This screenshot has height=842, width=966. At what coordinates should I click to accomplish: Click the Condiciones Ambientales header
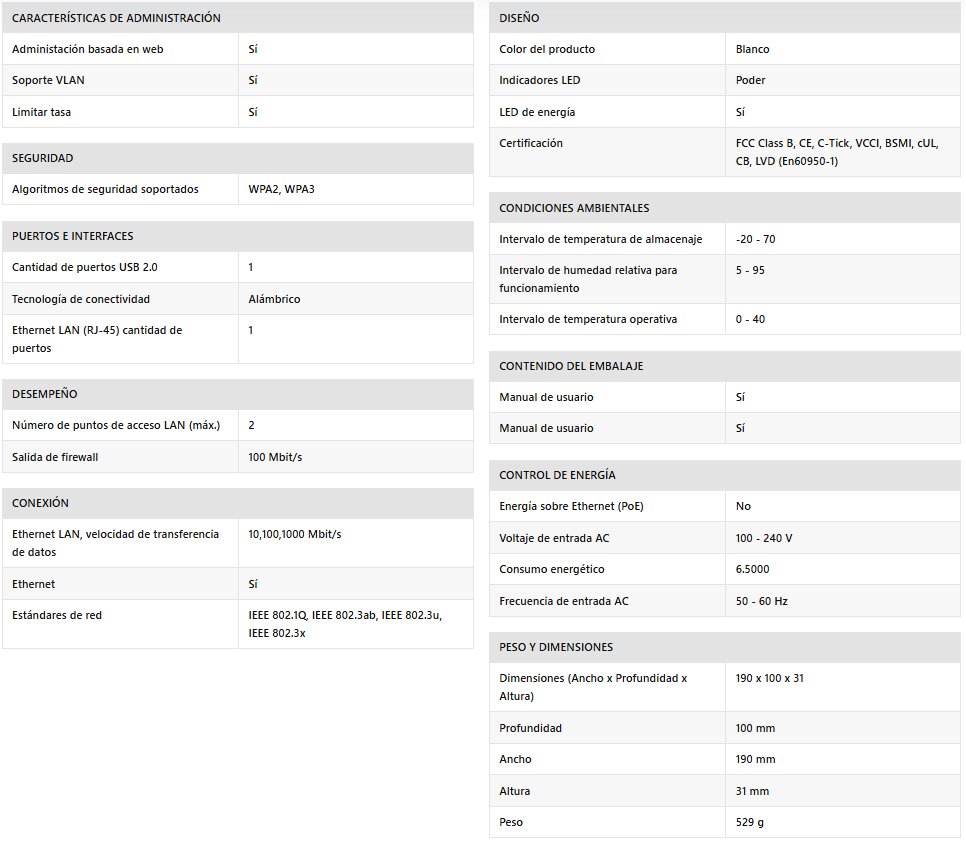pos(574,208)
